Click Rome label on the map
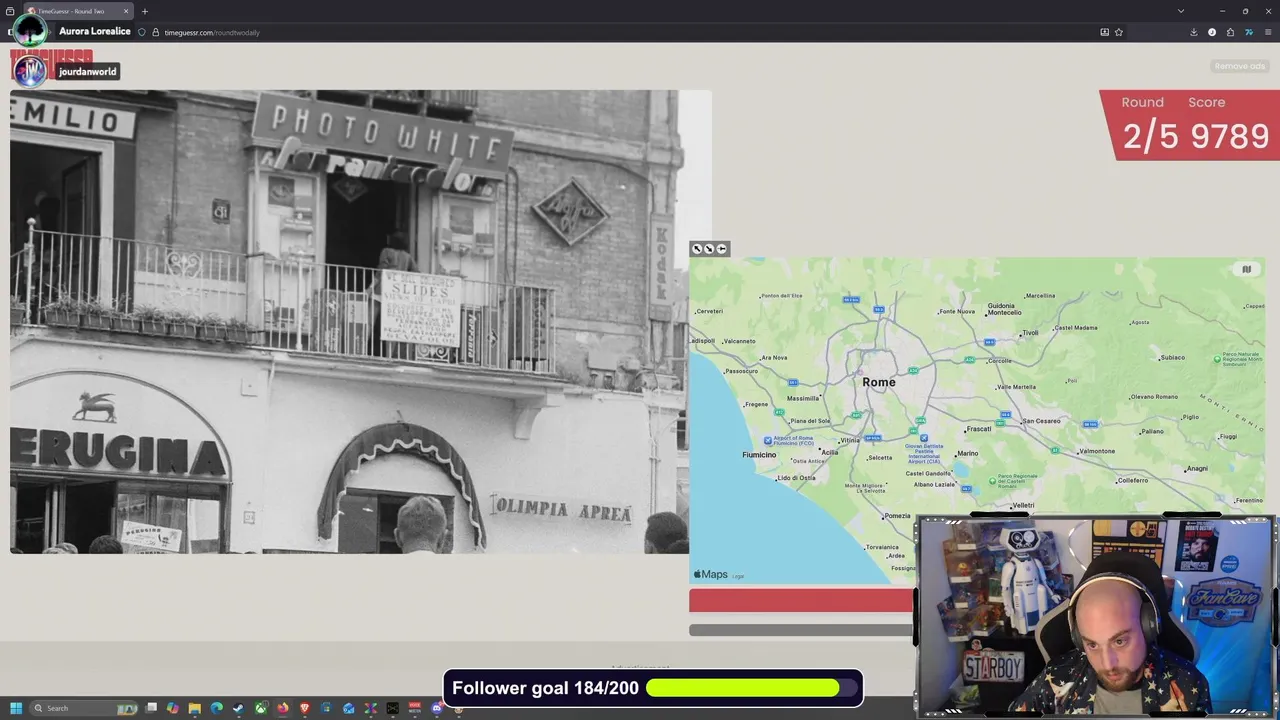 (879, 382)
